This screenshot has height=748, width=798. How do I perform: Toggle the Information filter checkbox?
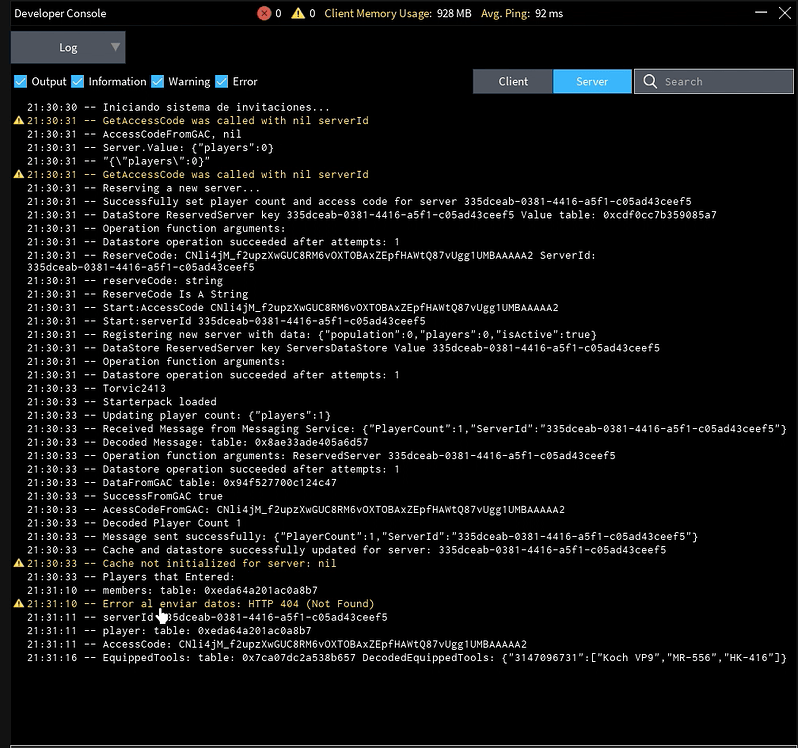click(77, 82)
